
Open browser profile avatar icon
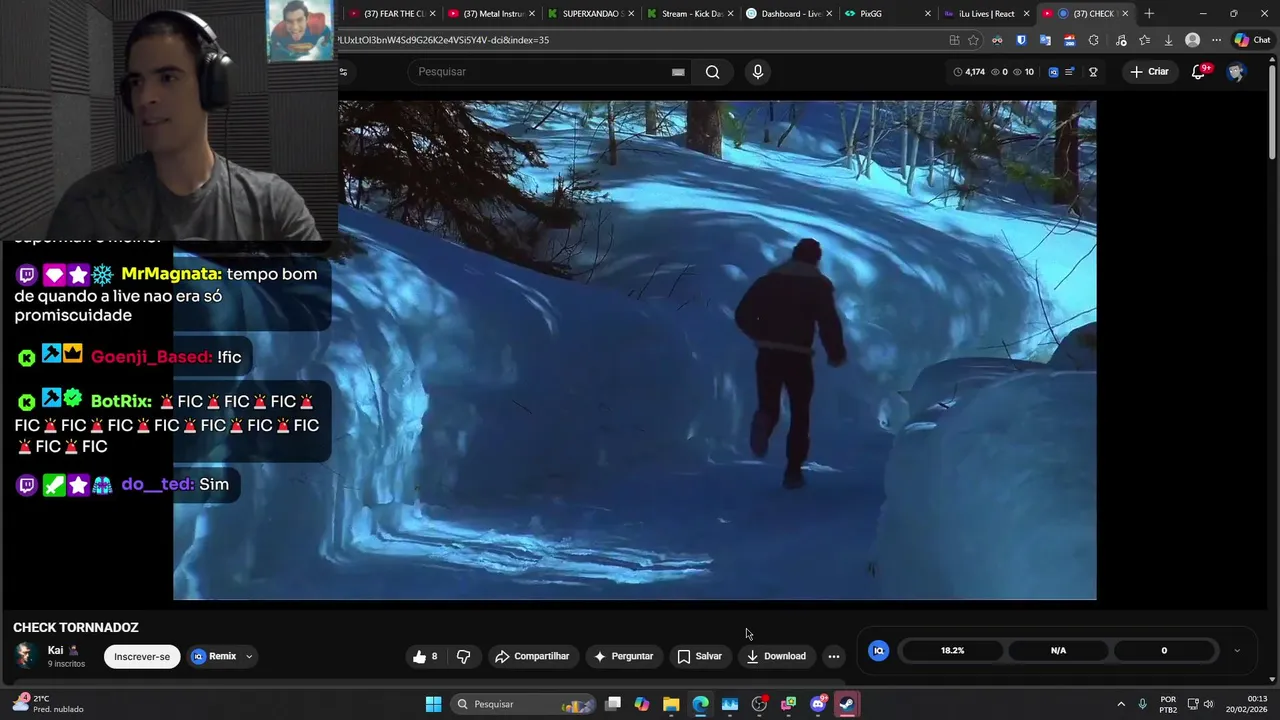click(1192, 40)
